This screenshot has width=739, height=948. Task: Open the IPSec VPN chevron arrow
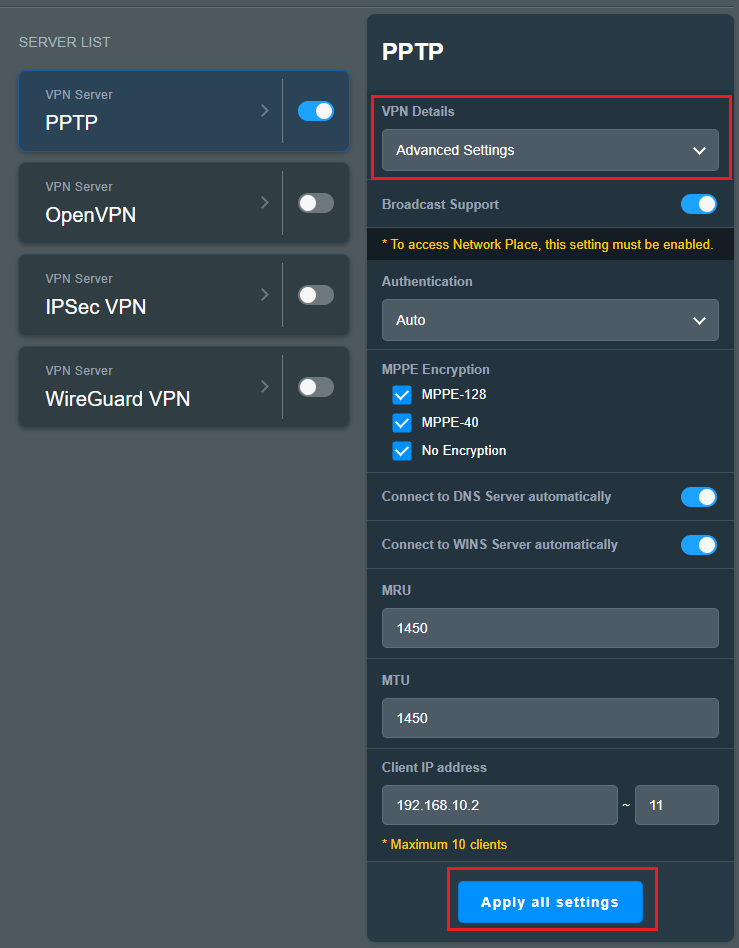coord(265,294)
